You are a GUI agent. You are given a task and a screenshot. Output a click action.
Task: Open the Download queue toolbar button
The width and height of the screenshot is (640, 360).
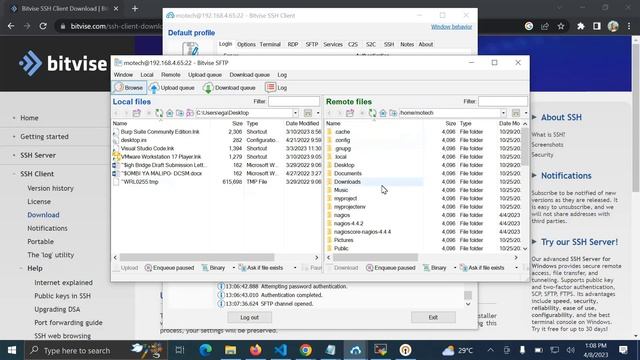pos(229,88)
